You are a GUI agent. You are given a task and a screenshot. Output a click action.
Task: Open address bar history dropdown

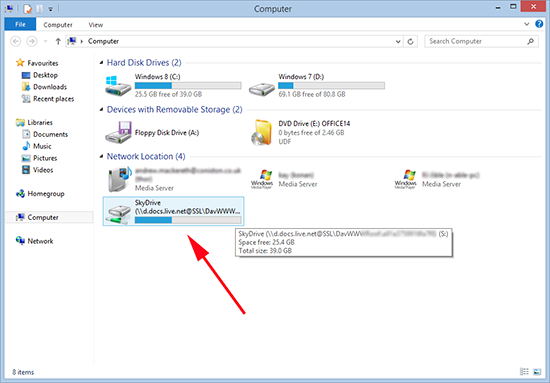(x=398, y=41)
